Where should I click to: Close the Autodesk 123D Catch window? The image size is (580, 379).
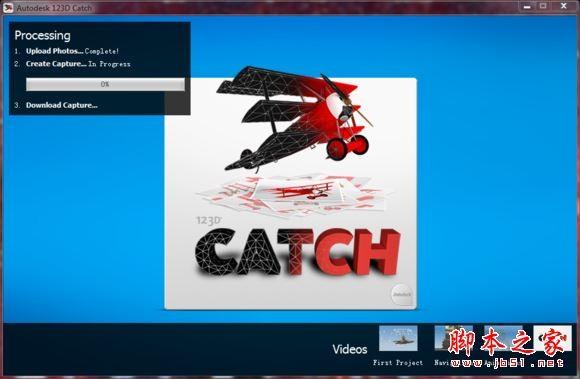[x=564, y=6]
